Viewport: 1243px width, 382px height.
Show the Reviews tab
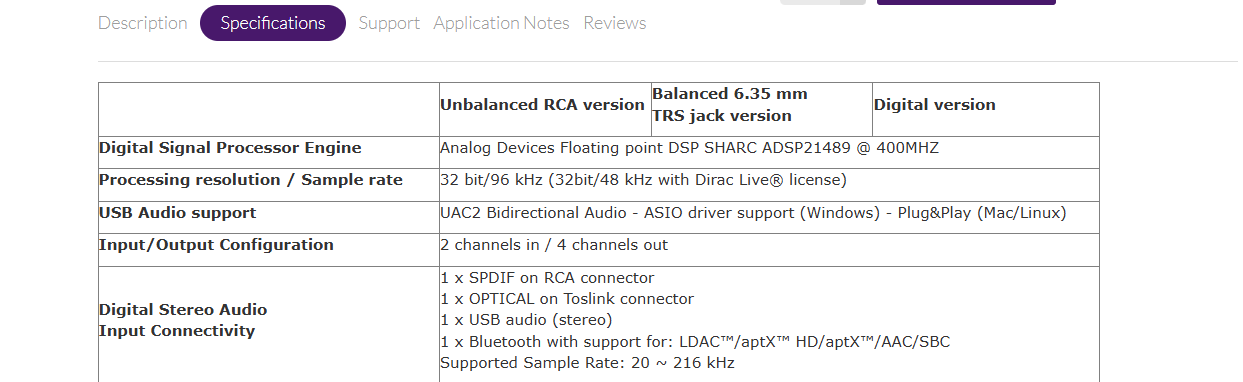coord(615,23)
